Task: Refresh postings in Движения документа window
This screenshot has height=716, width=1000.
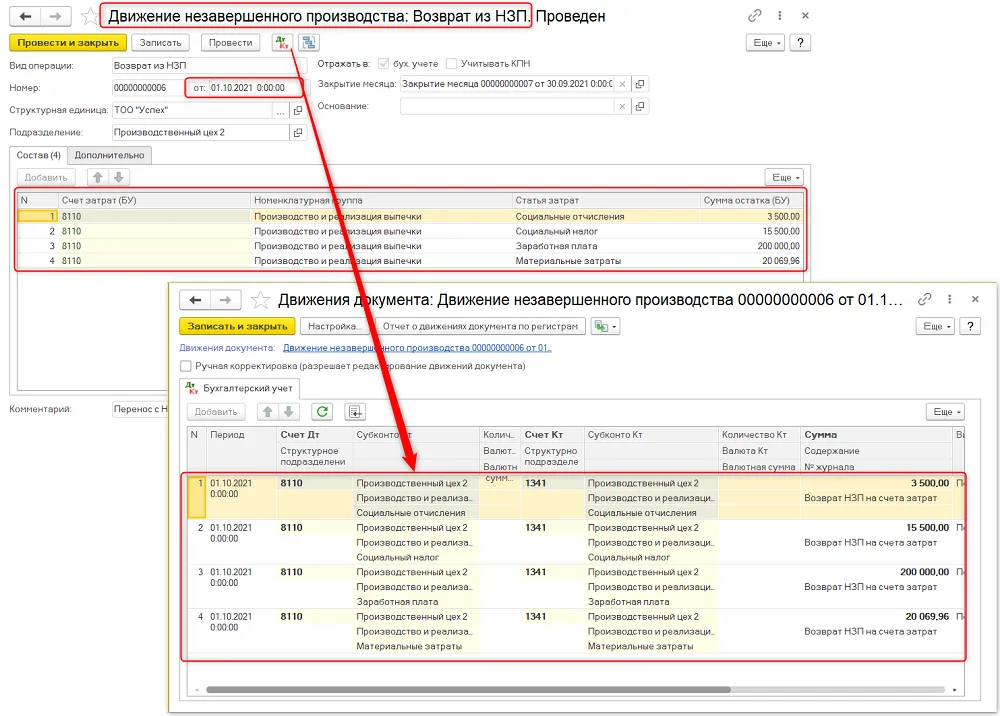Action: [x=323, y=412]
